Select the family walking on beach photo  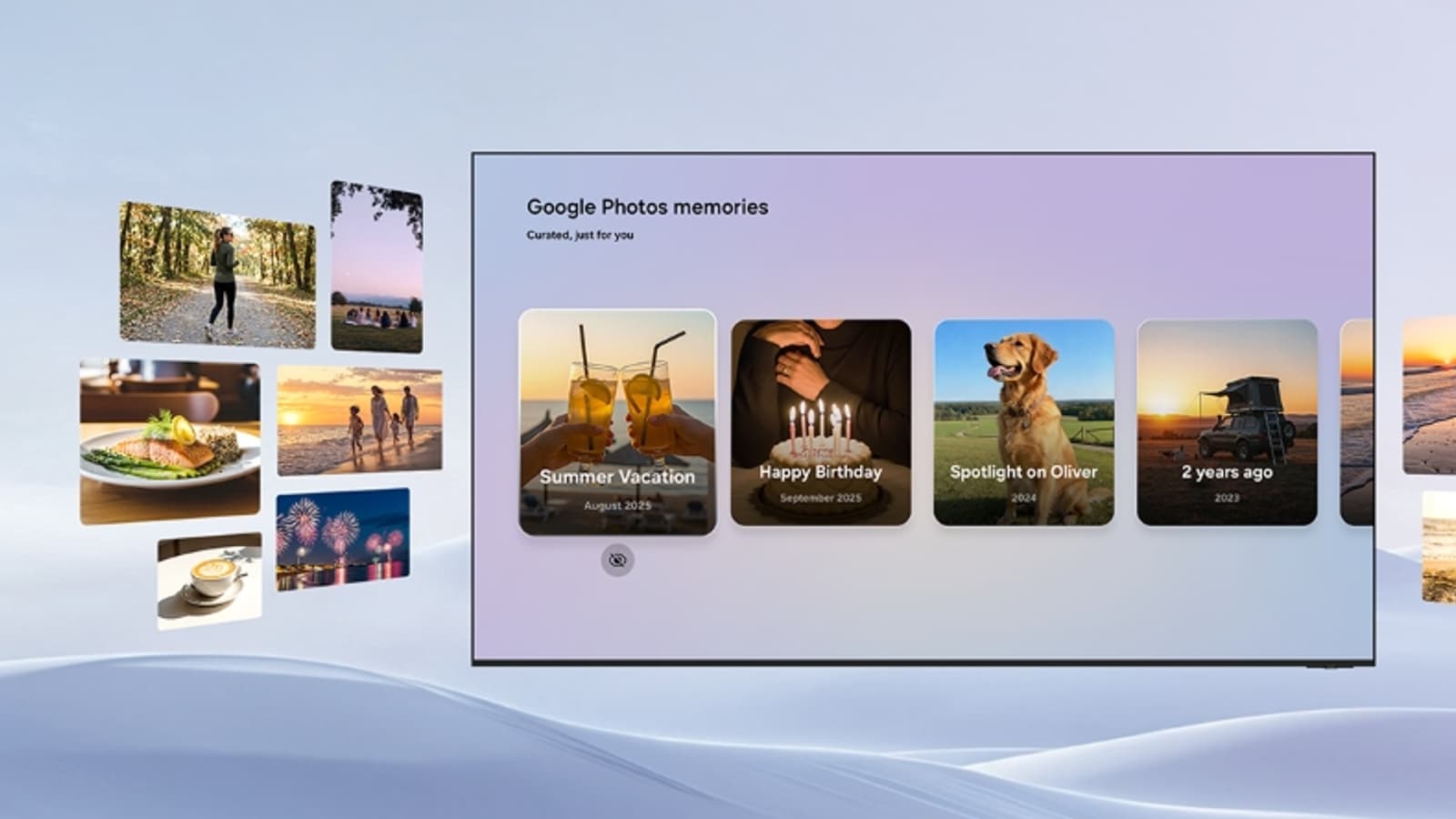(x=359, y=420)
